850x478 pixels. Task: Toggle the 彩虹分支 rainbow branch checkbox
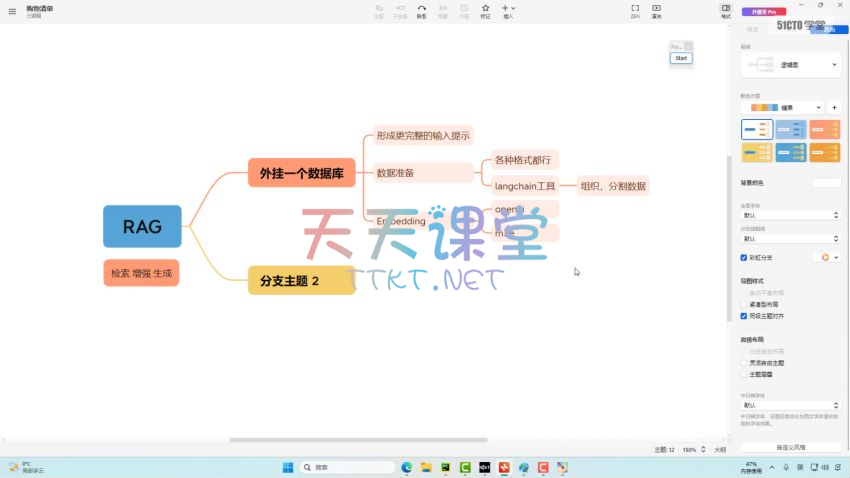(744, 257)
